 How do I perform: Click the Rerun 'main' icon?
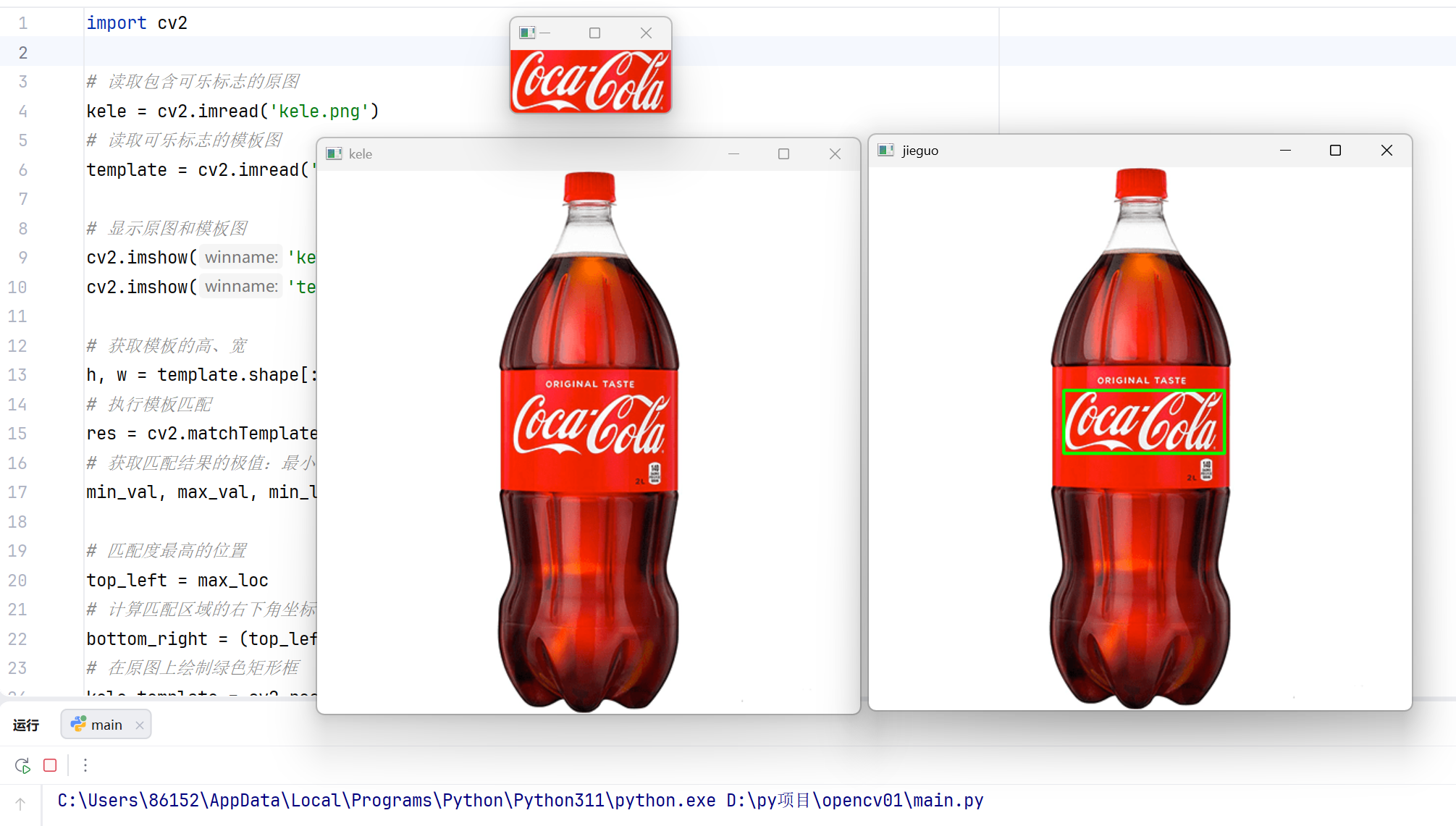point(22,765)
